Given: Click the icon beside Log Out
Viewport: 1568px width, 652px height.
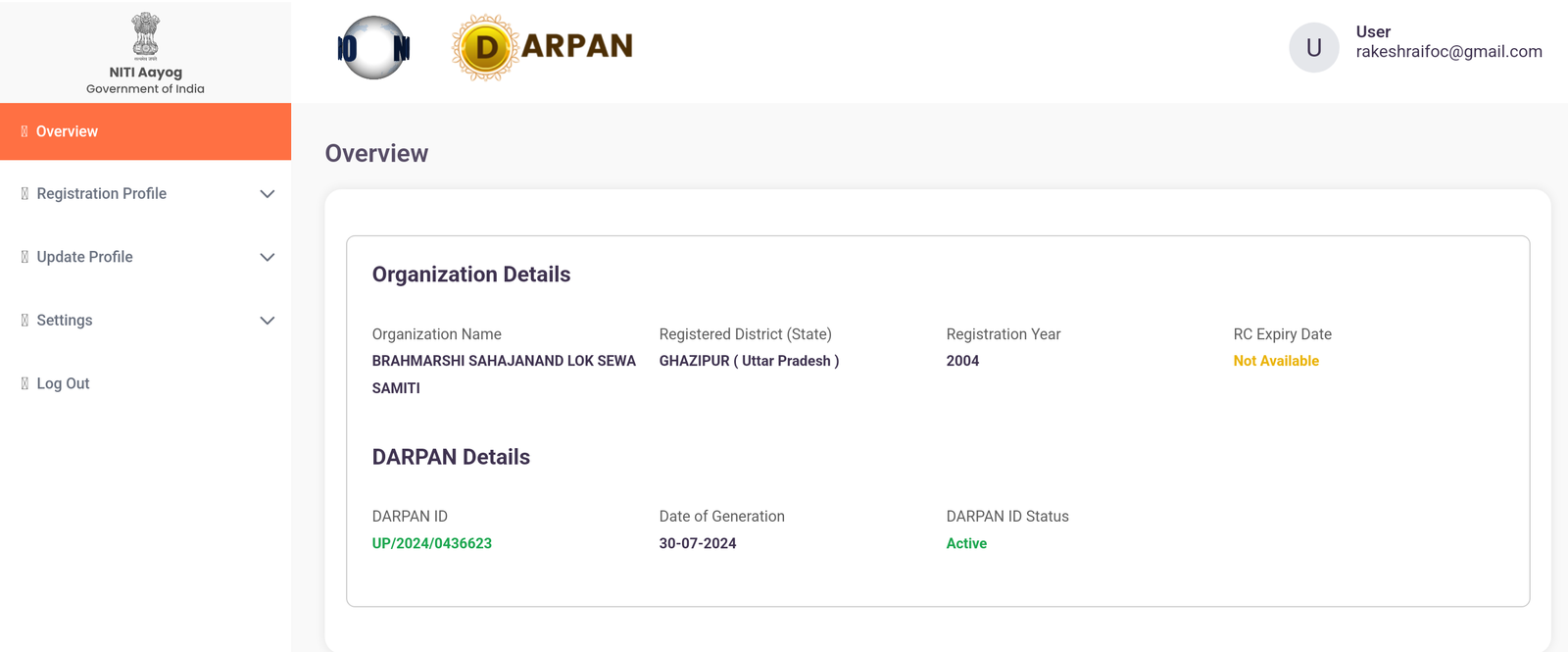Looking at the screenshot, I should [24, 383].
